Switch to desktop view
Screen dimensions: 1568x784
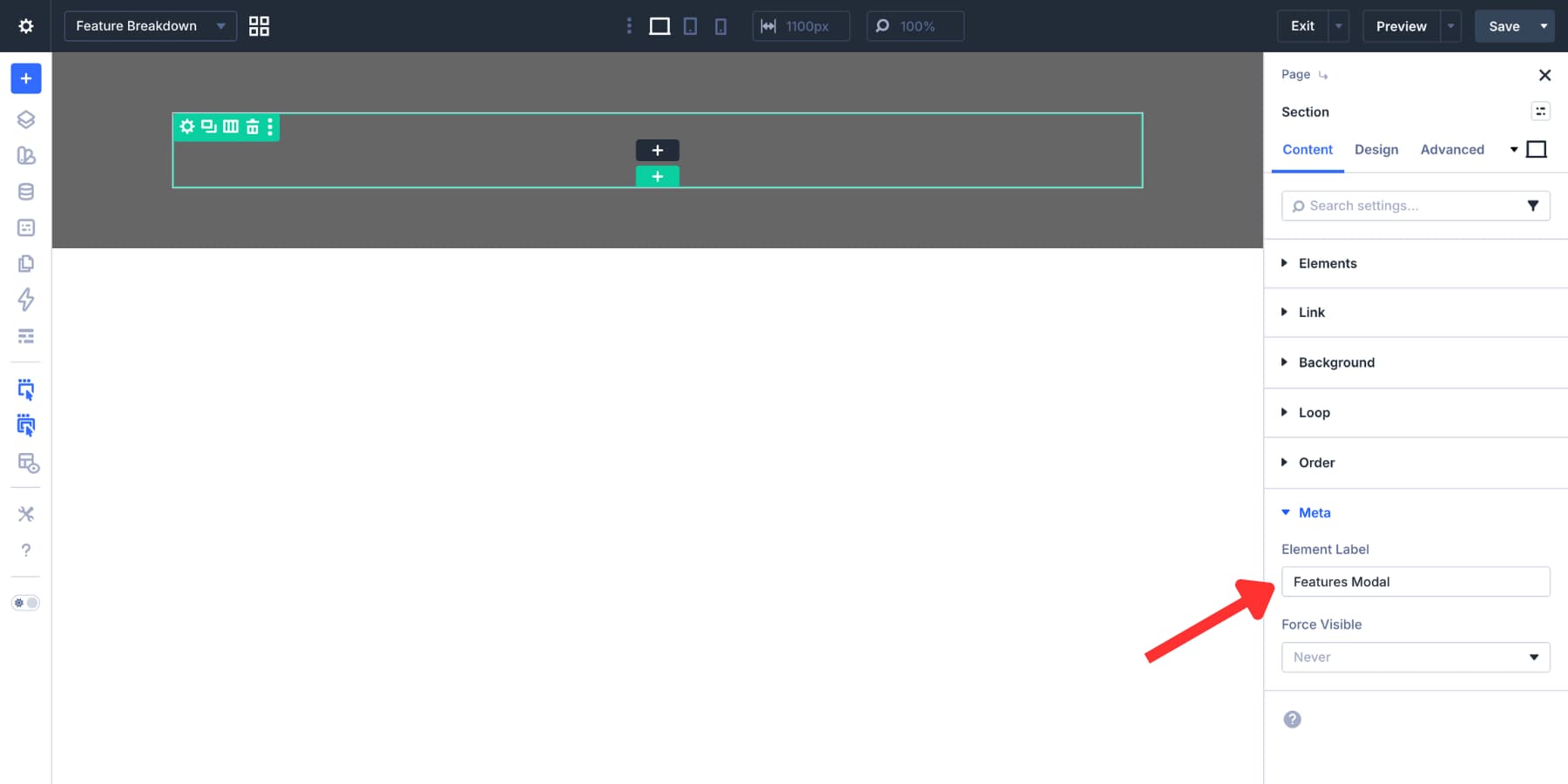tap(659, 26)
